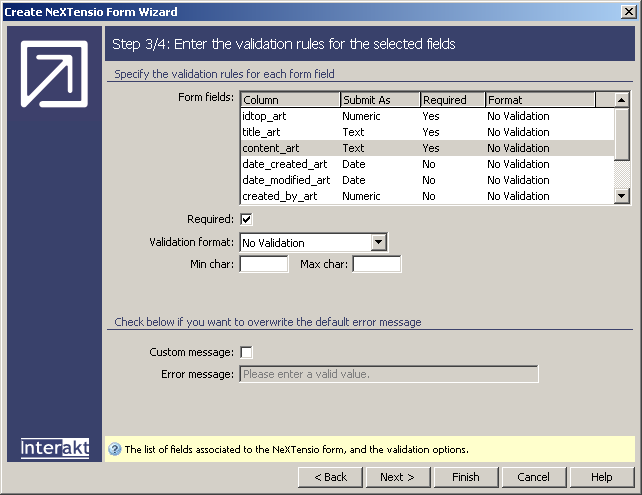Select the idtop_art row
Screen dimensions: 642x495
click(427, 116)
